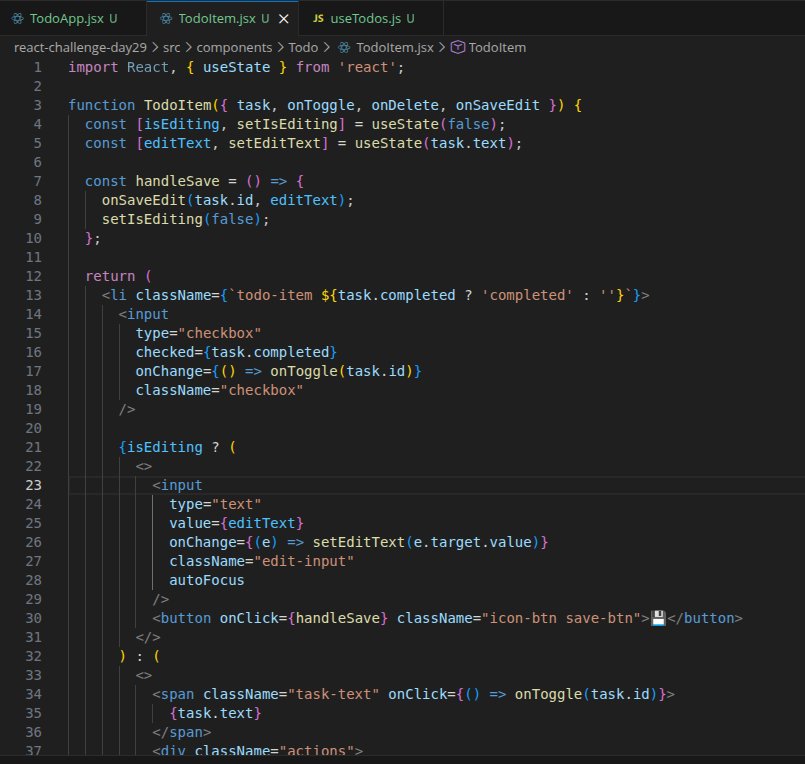Select the TodoItem.jsx file breadcrumb
The height and width of the screenshot is (764, 805).
pyautogui.click(x=395, y=47)
